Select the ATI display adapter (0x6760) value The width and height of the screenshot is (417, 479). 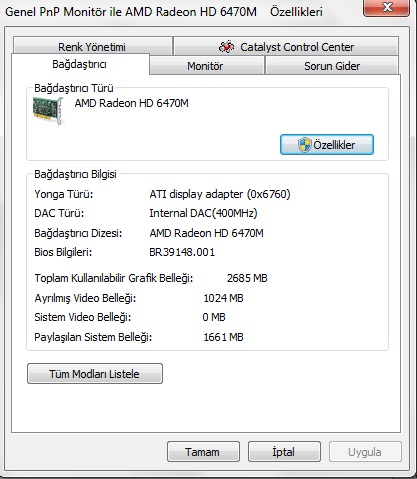click(x=220, y=194)
